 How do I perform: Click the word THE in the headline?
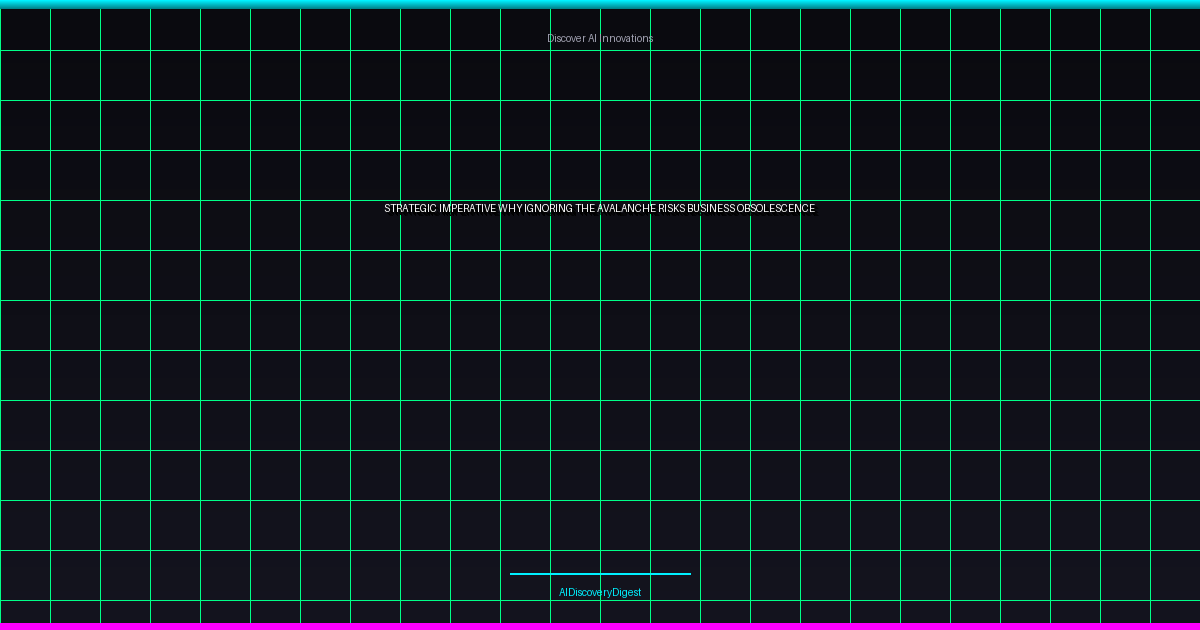point(585,208)
